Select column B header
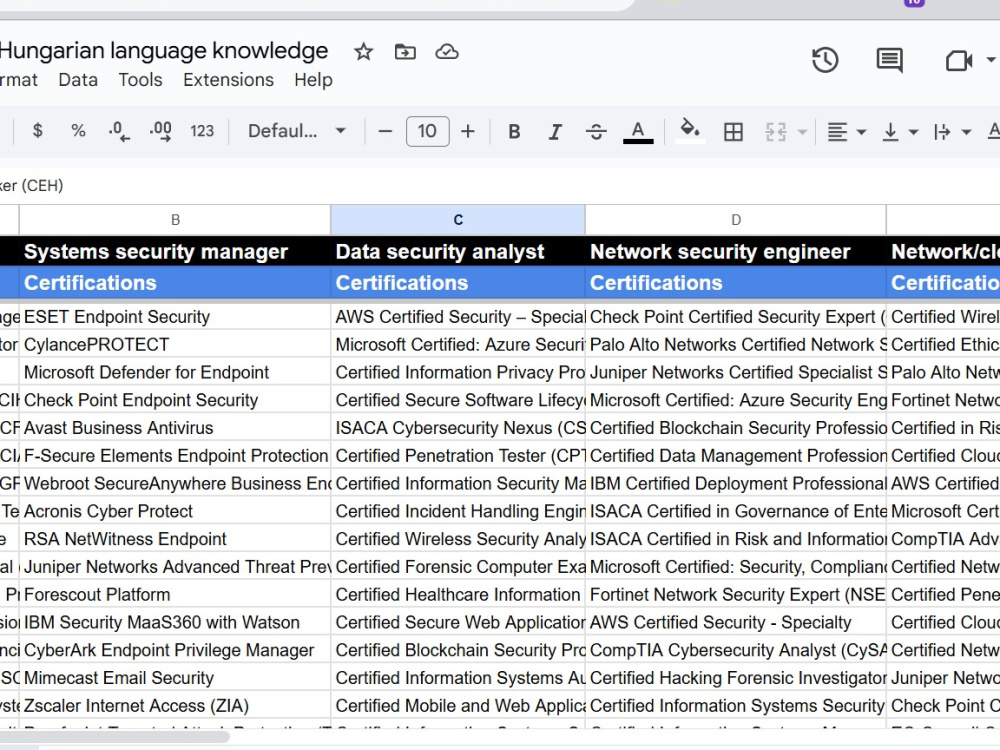 [x=175, y=220]
